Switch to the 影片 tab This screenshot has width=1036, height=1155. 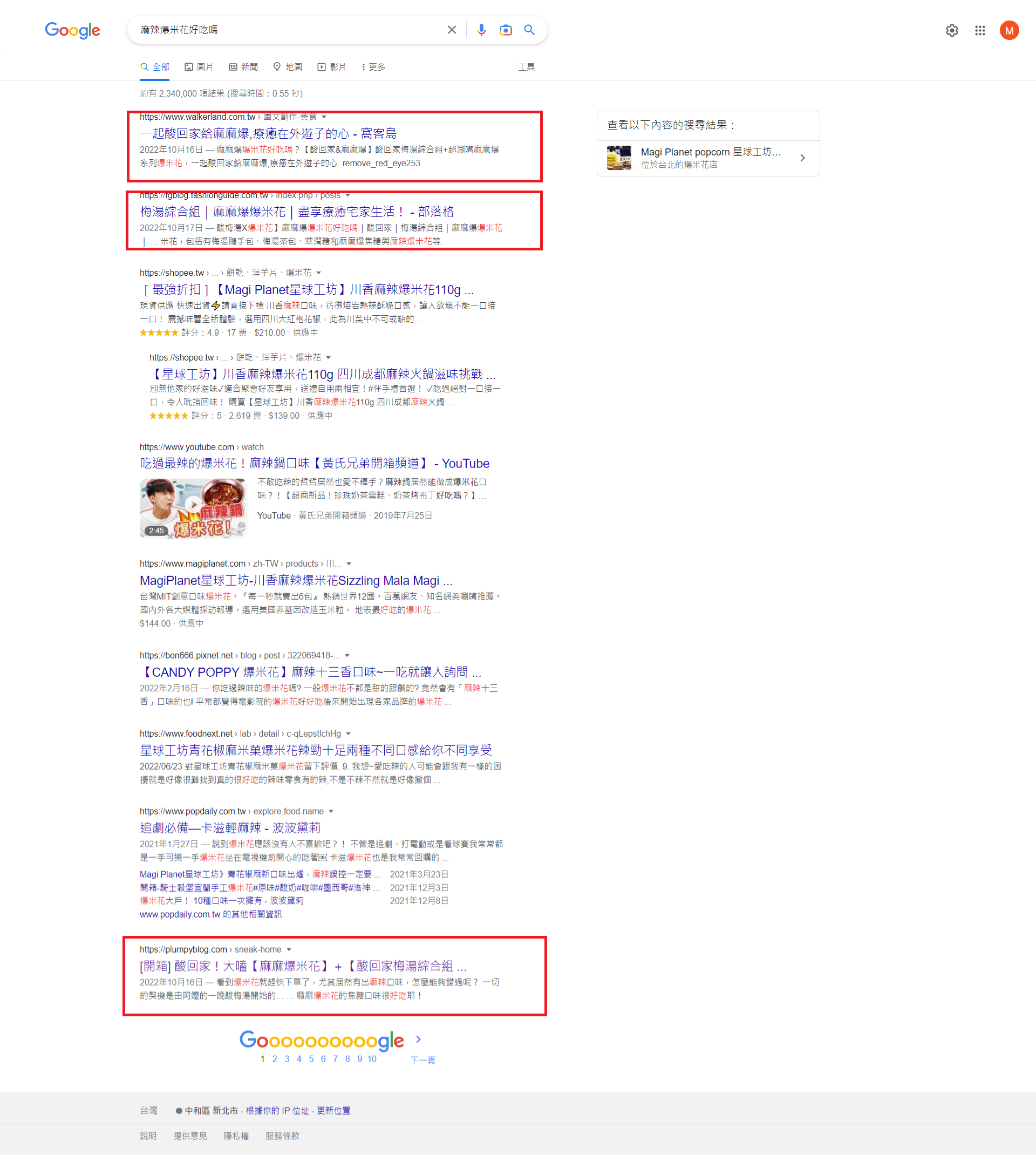pyautogui.click(x=332, y=66)
